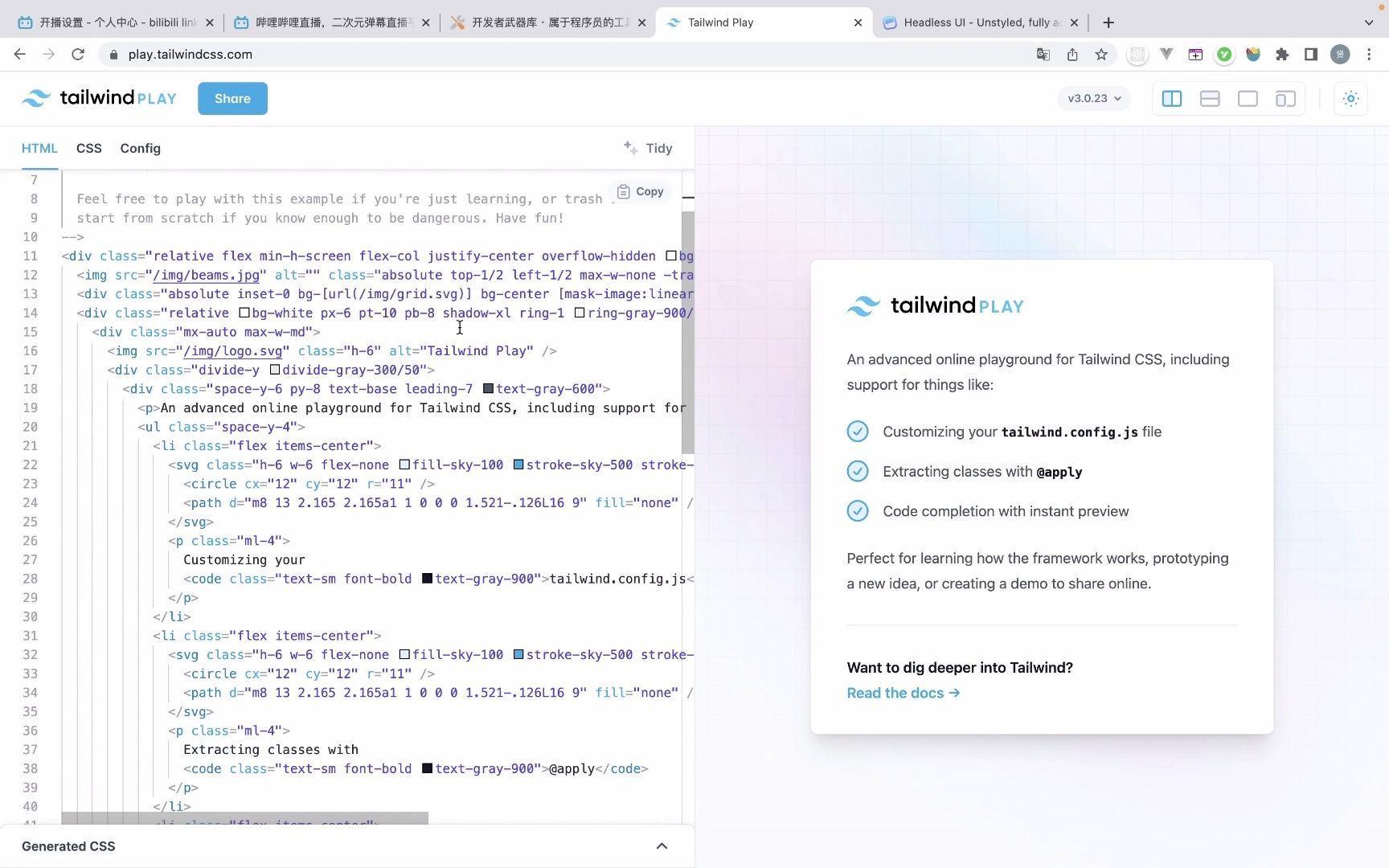Click the Share button

pyautogui.click(x=232, y=98)
